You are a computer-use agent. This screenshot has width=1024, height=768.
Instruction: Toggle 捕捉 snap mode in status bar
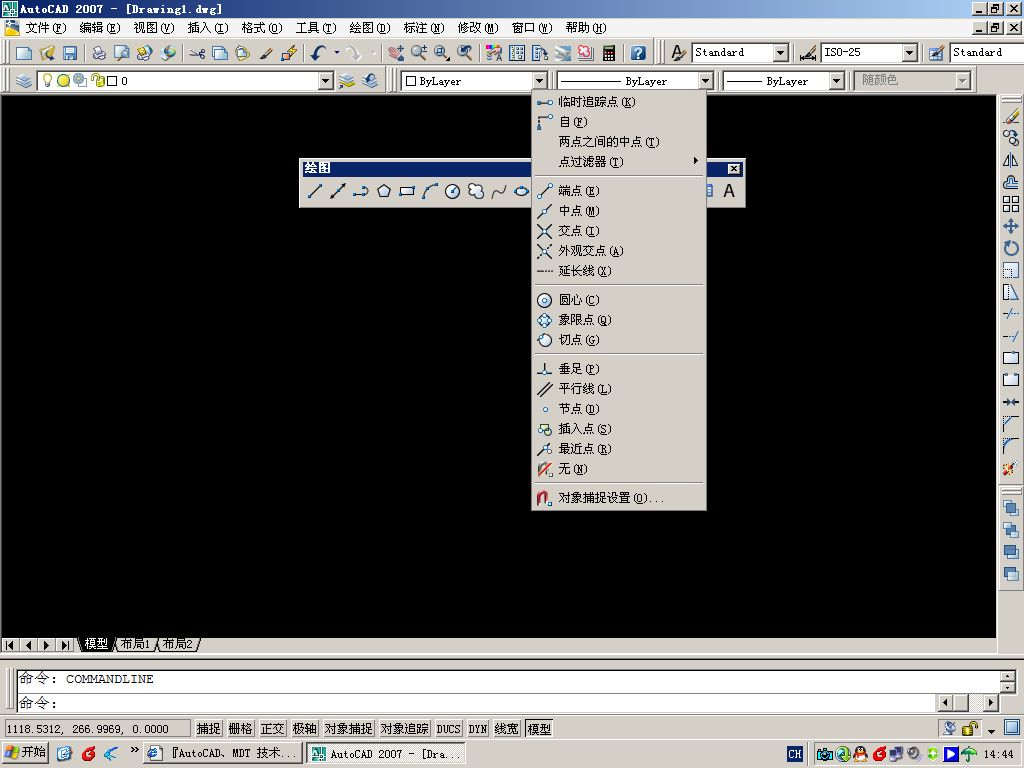pos(209,728)
